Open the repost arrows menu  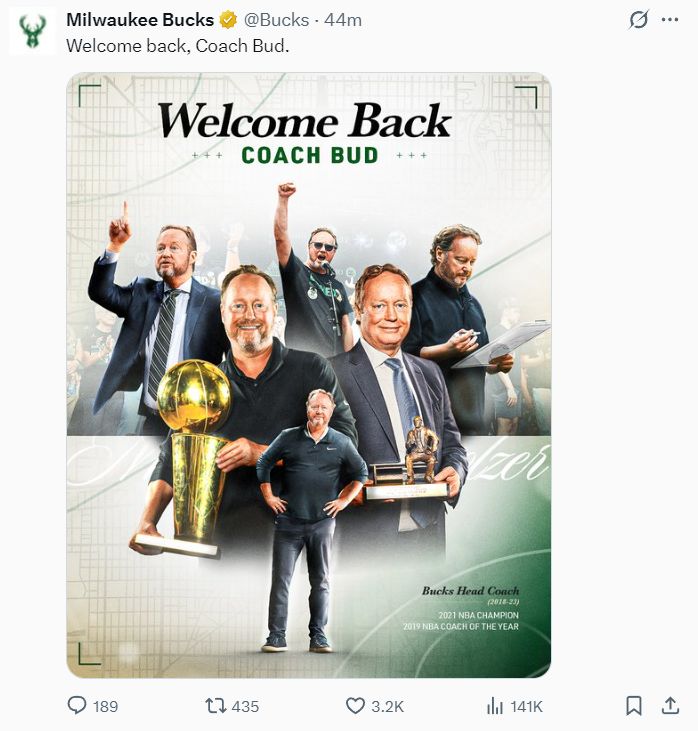coord(214,706)
